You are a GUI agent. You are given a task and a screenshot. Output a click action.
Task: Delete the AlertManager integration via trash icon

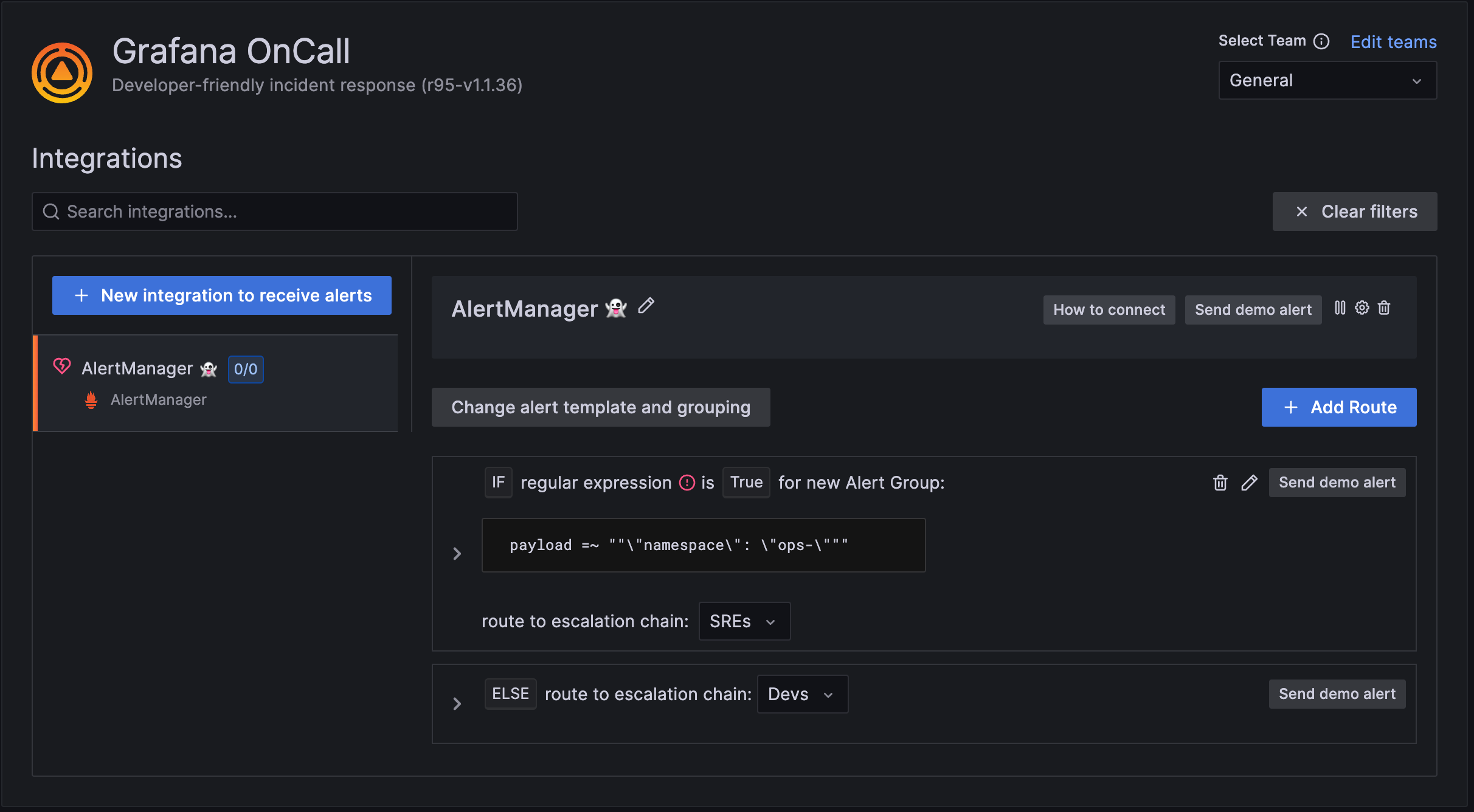(x=1385, y=308)
